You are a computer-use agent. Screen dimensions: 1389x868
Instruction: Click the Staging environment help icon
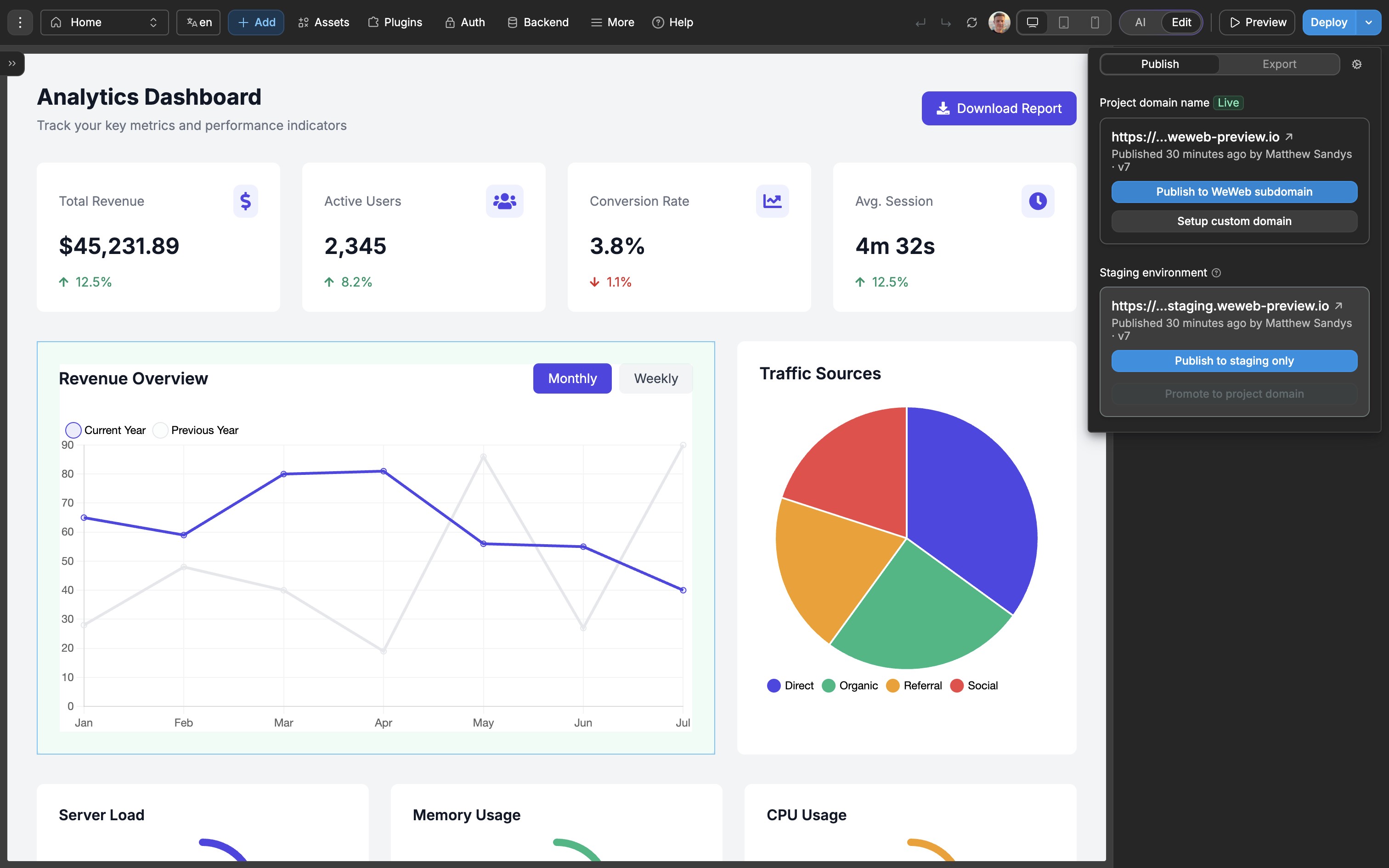(x=1216, y=273)
